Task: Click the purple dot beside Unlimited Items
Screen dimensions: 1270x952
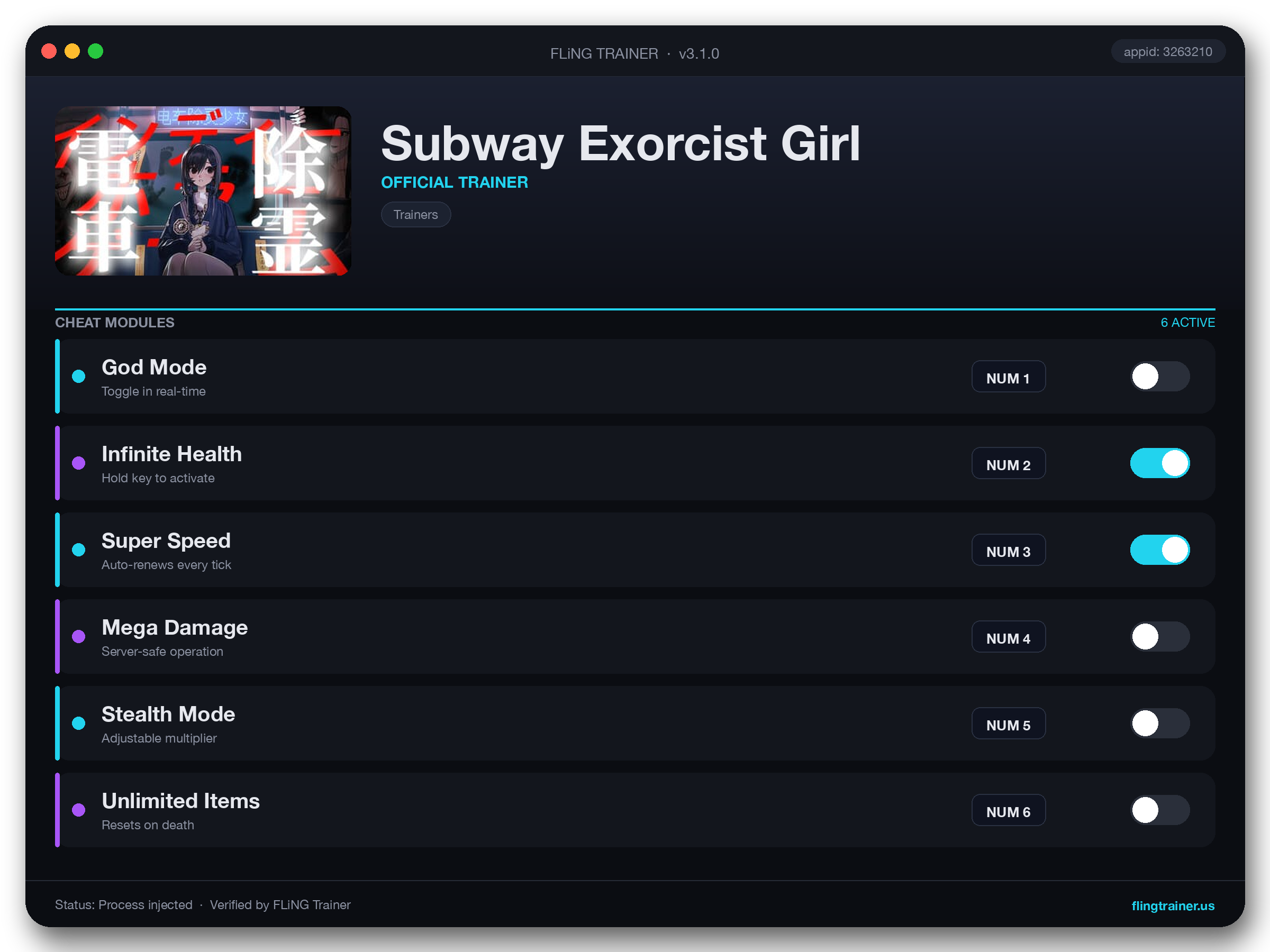Action: [x=79, y=810]
